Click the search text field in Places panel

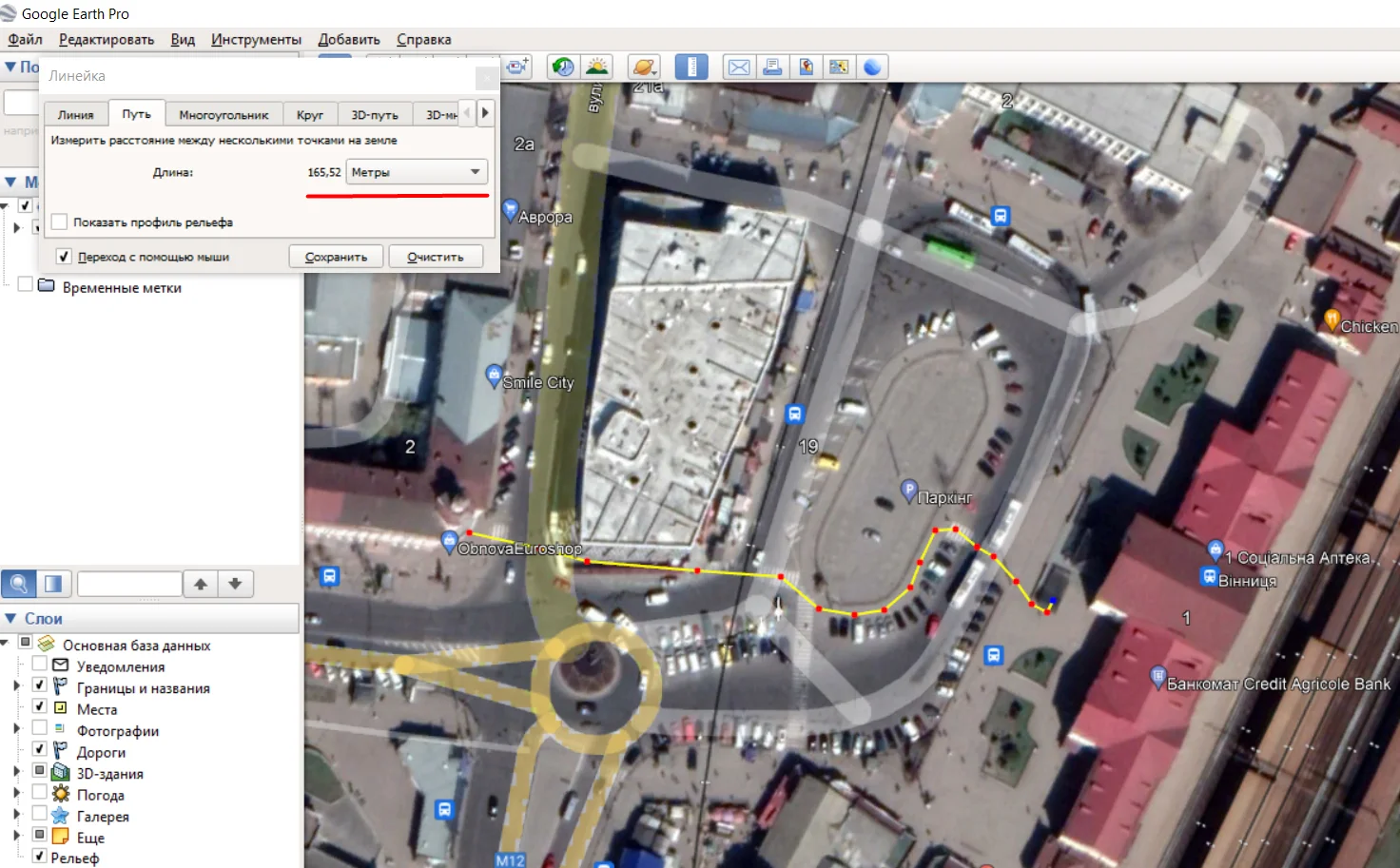pyautogui.click(x=128, y=583)
